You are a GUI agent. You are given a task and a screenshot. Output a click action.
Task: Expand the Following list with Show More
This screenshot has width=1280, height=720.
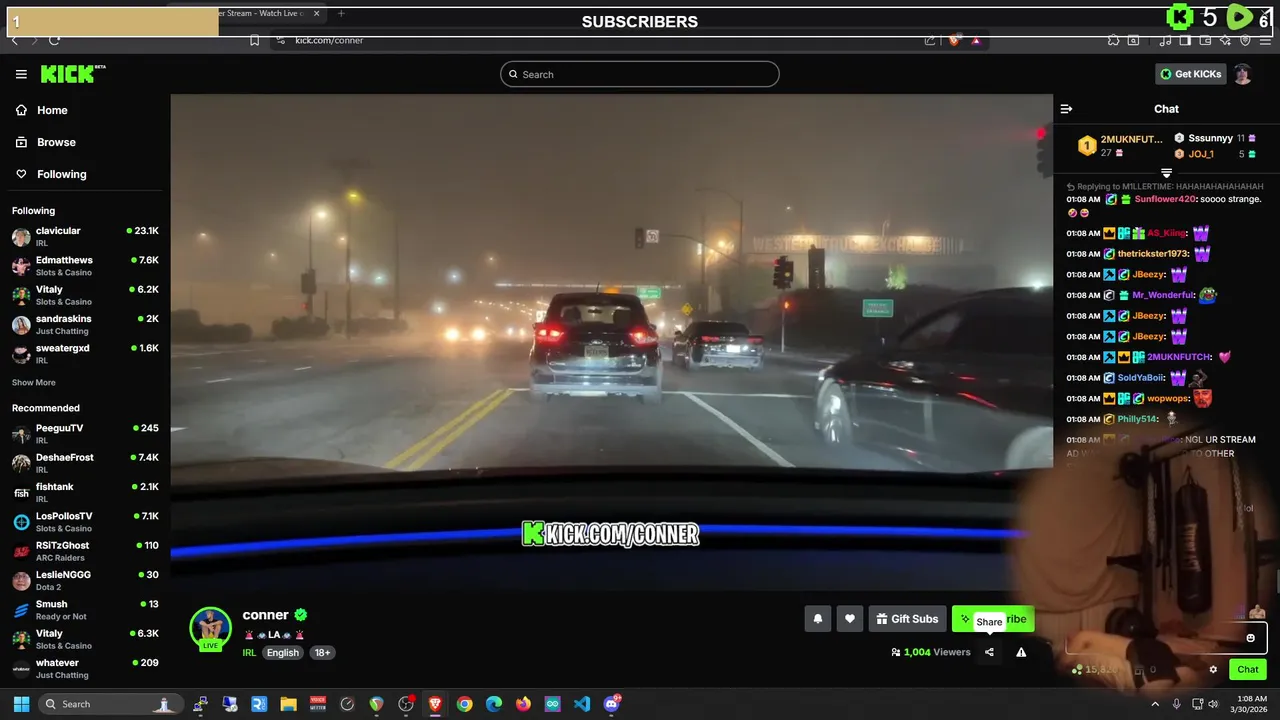(x=33, y=383)
